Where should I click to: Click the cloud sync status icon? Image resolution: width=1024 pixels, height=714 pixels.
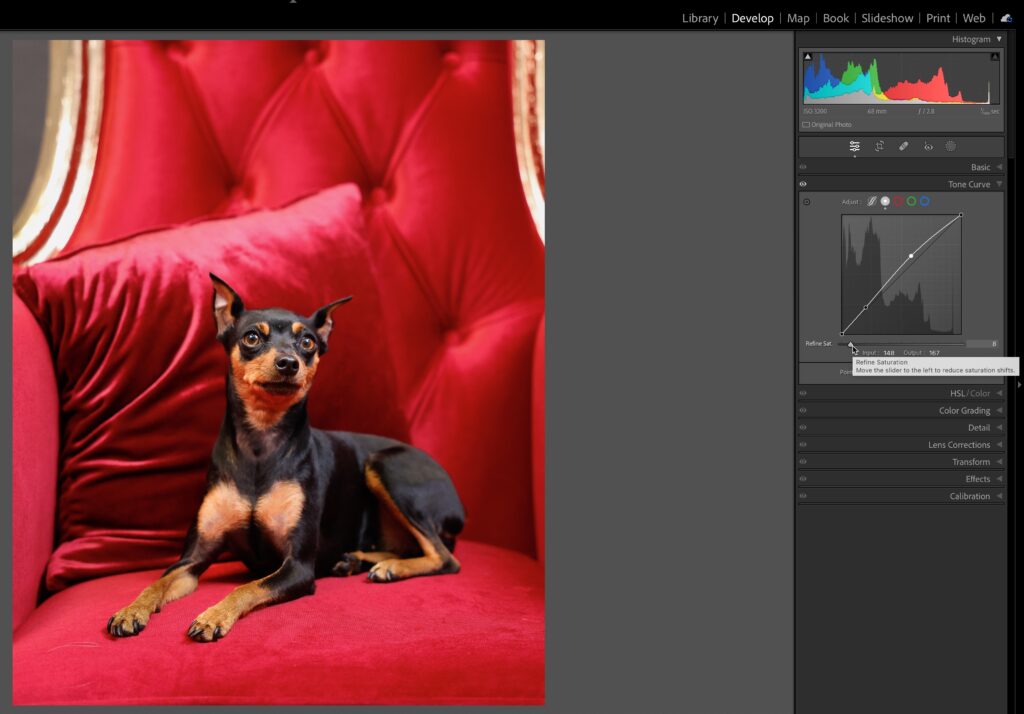coord(1006,18)
